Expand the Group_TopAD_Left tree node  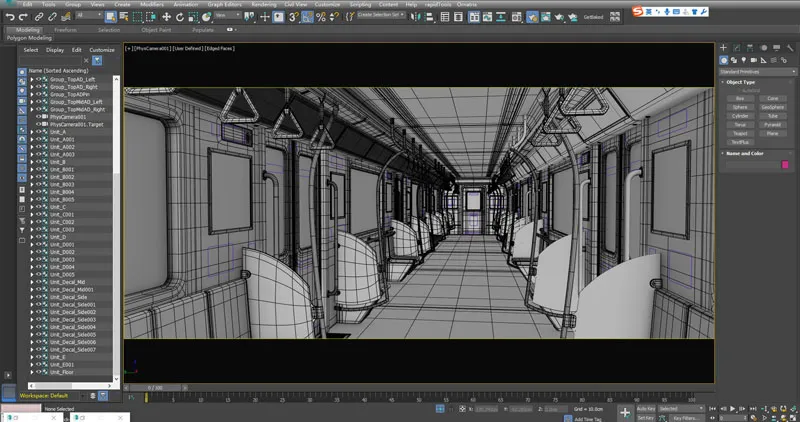coord(31,79)
